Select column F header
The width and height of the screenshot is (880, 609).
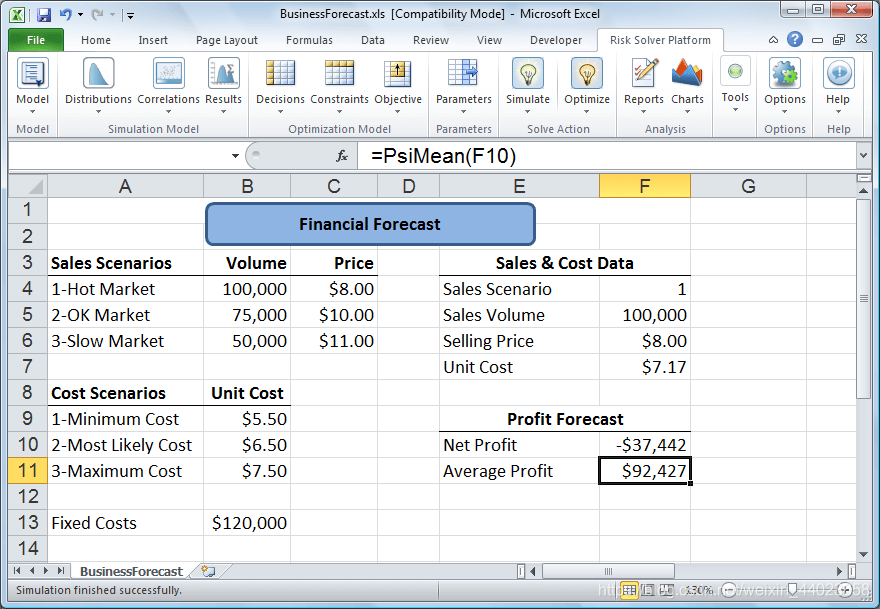click(x=644, y=186)
